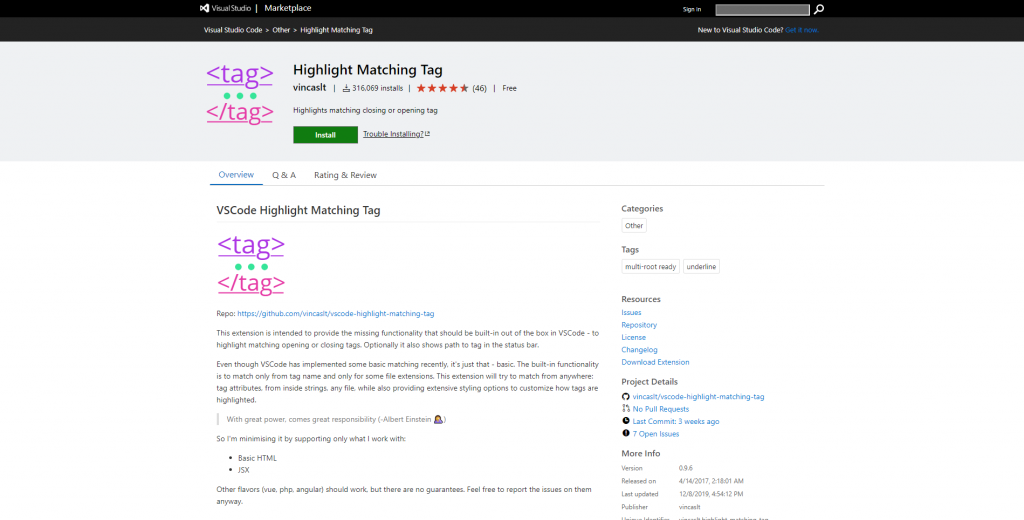Screen dimensions: 1024x520
Task: Click the version value 0.9.6
Action: point(686,468)
